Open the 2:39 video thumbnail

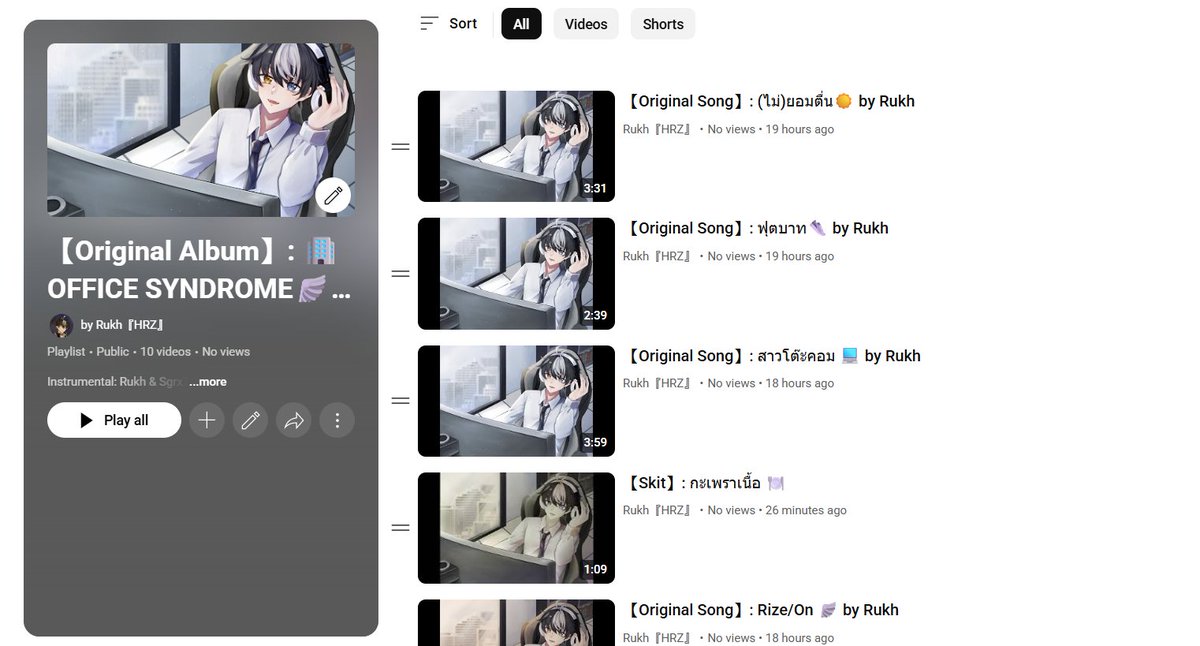click(516, 273)
